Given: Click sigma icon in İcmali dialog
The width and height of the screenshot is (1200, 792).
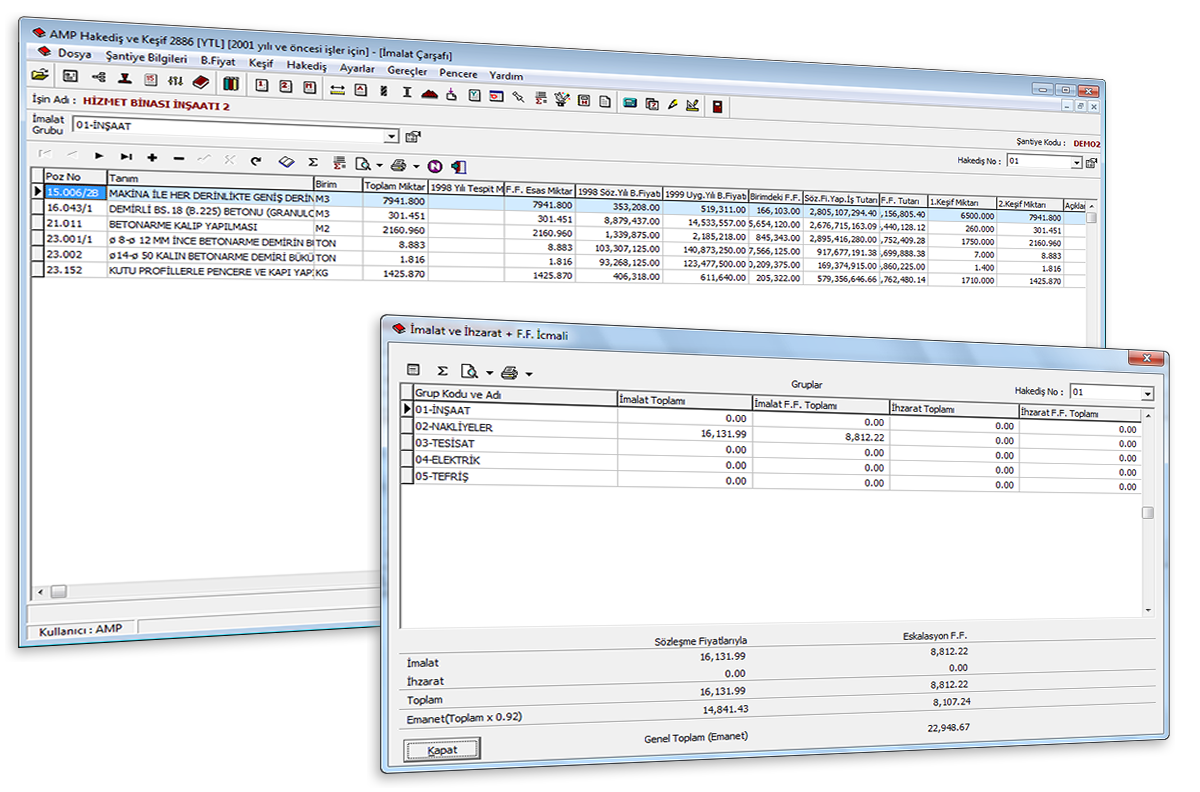Looking at the screenshot, I should (442, 371).
